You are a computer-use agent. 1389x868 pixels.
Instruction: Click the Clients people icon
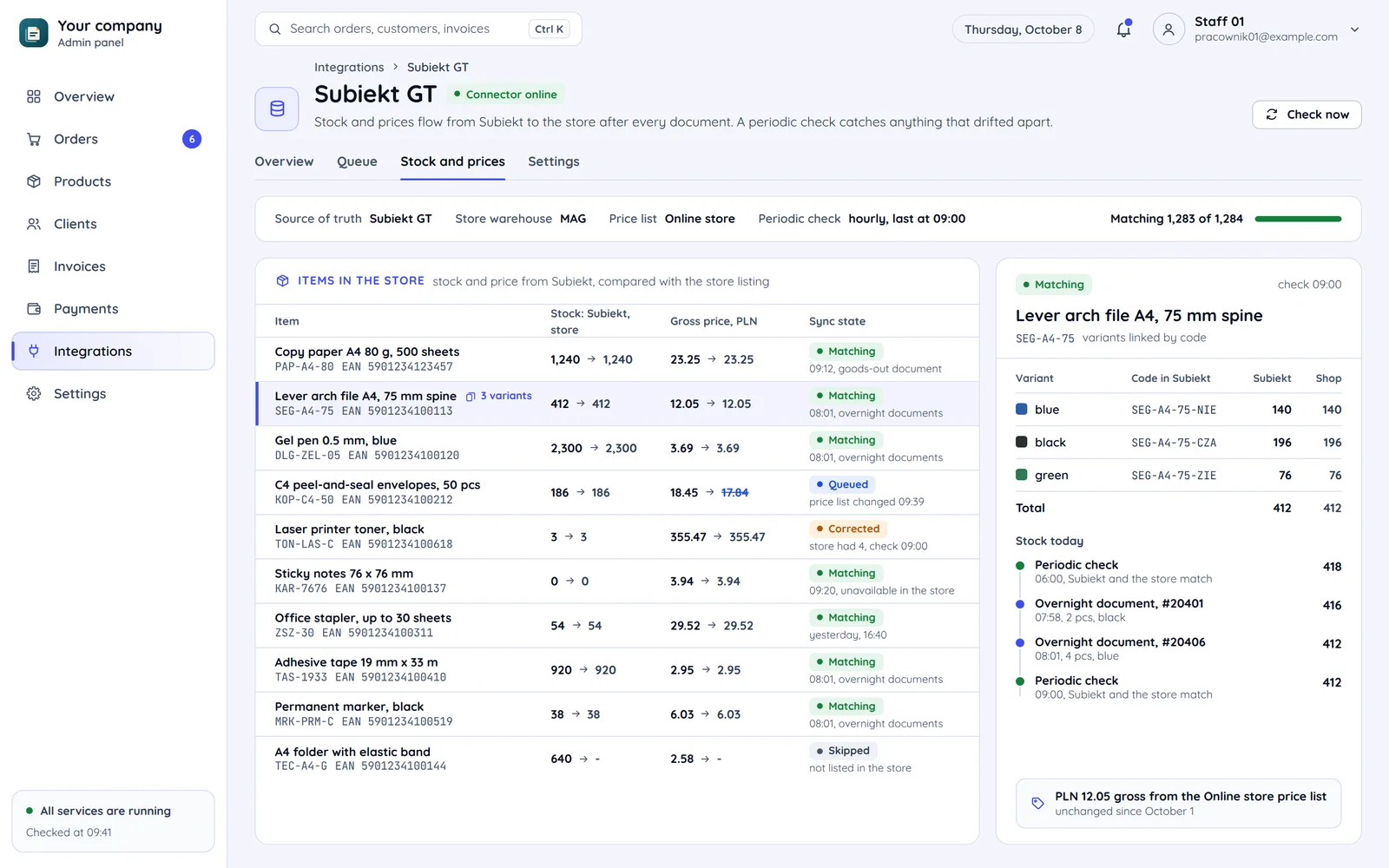[34, 224]
